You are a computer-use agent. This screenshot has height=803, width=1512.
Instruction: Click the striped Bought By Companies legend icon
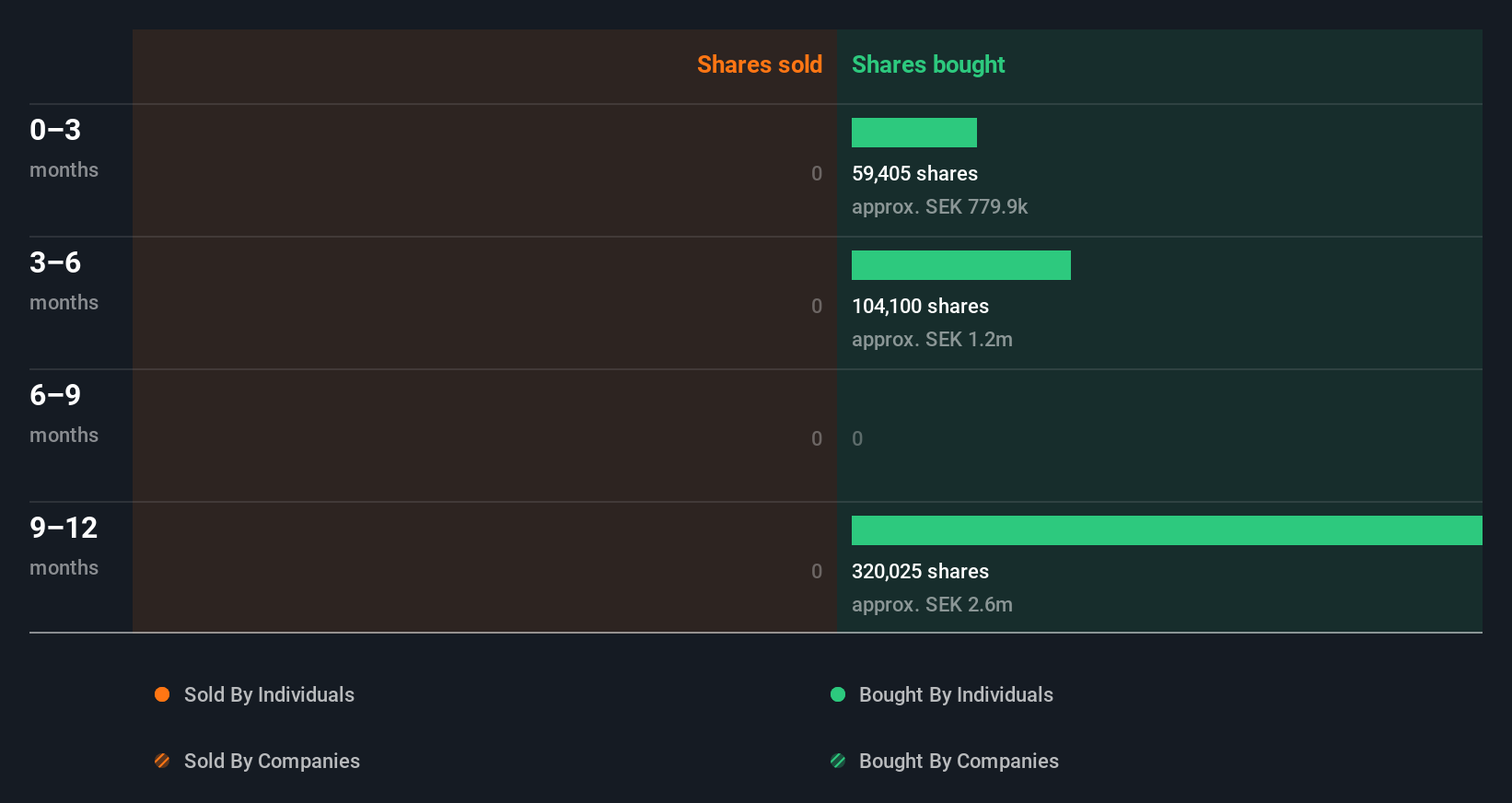(838, 761)
